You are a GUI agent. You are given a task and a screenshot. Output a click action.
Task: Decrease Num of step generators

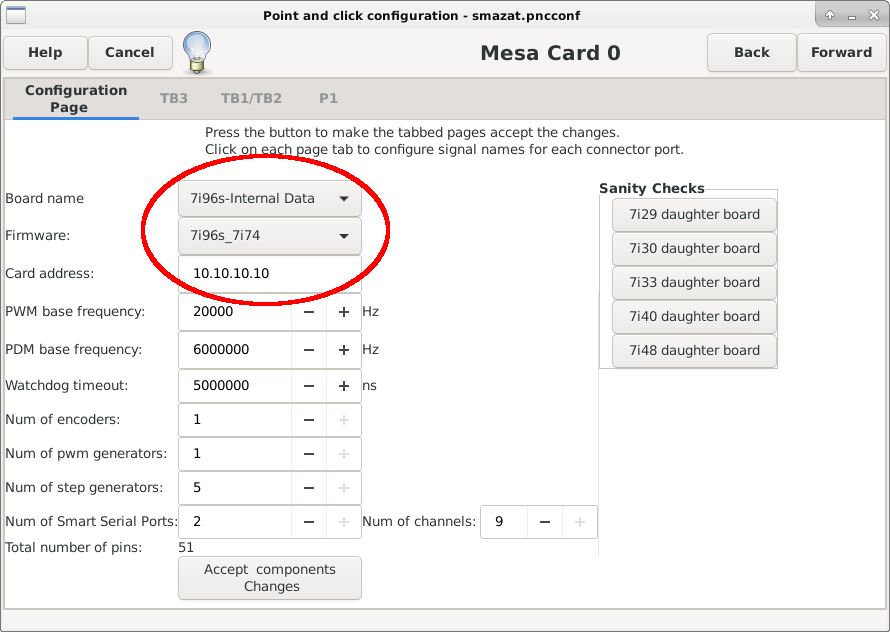pos(309,488)
